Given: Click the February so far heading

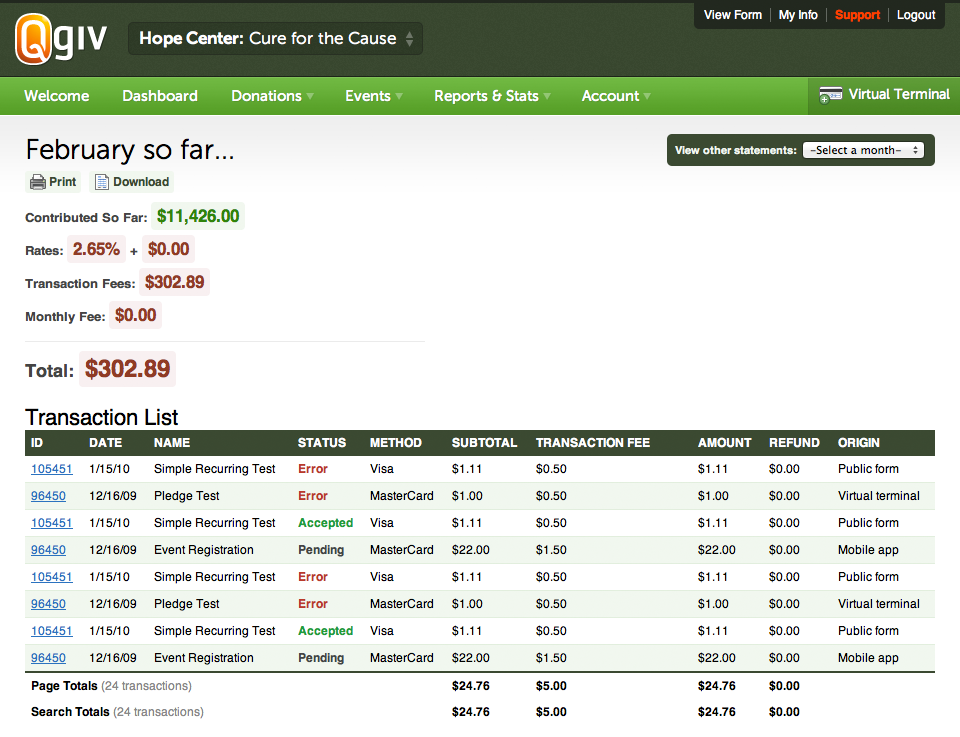Looking at the screenshot, I should 130,149.
